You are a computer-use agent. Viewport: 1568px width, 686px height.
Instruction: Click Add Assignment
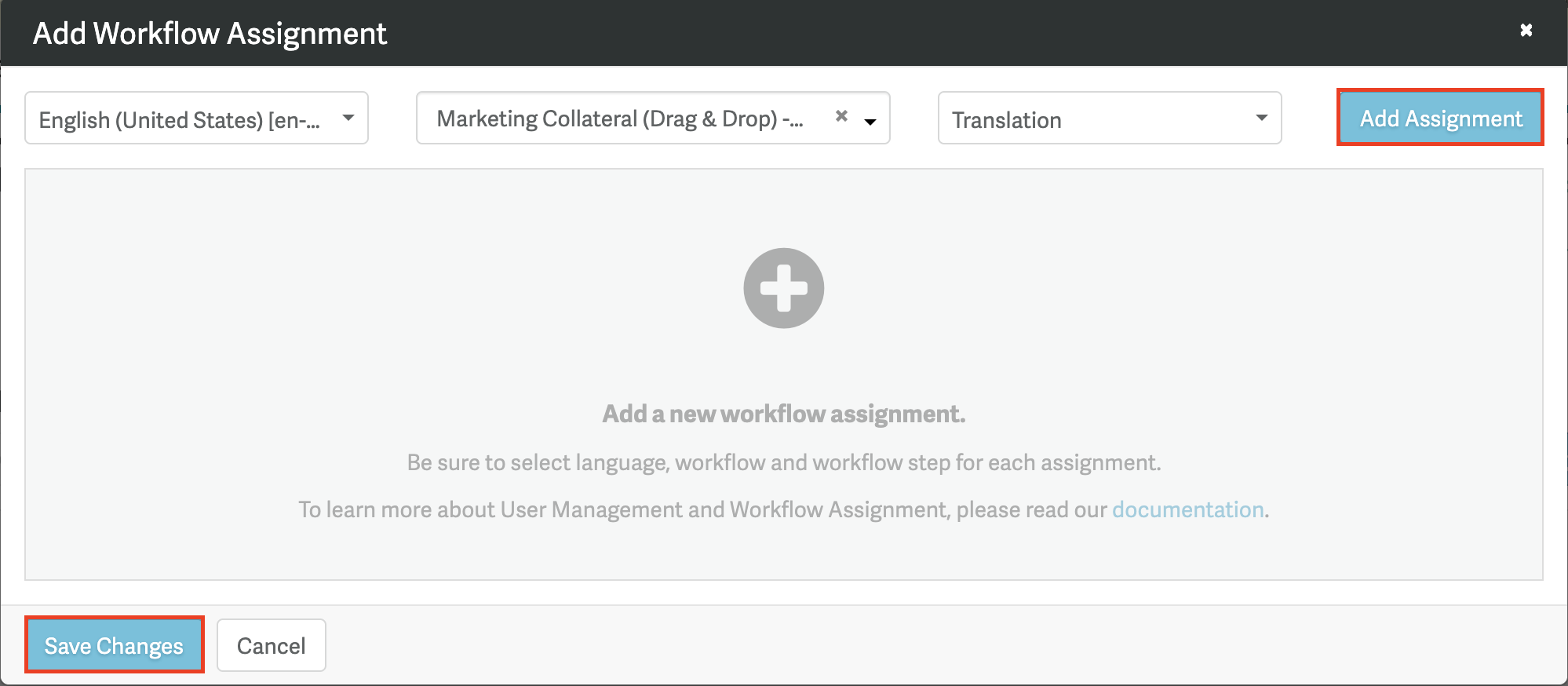[1439, 118]
